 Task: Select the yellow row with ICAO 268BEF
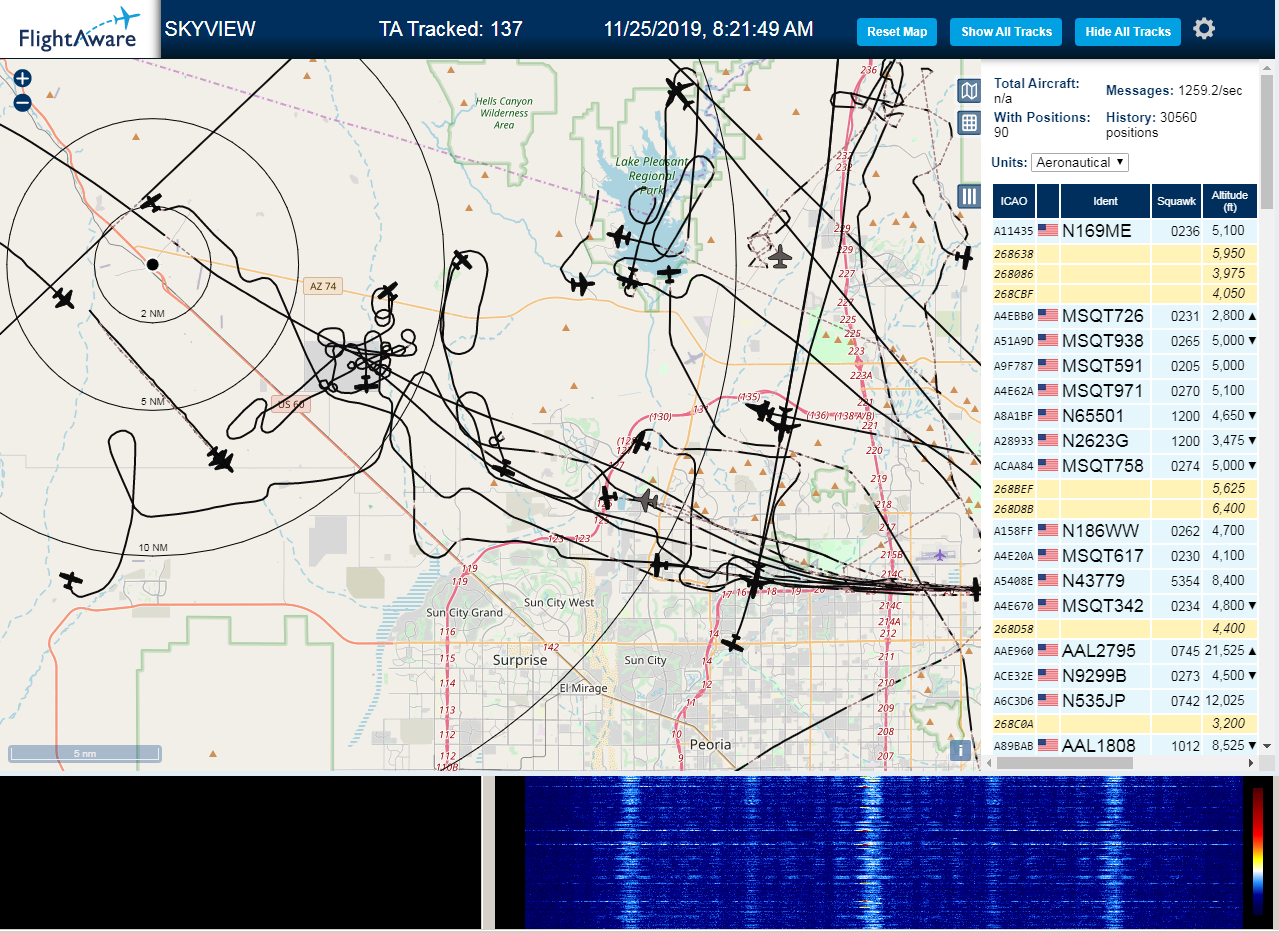(x=1124, y=488)
